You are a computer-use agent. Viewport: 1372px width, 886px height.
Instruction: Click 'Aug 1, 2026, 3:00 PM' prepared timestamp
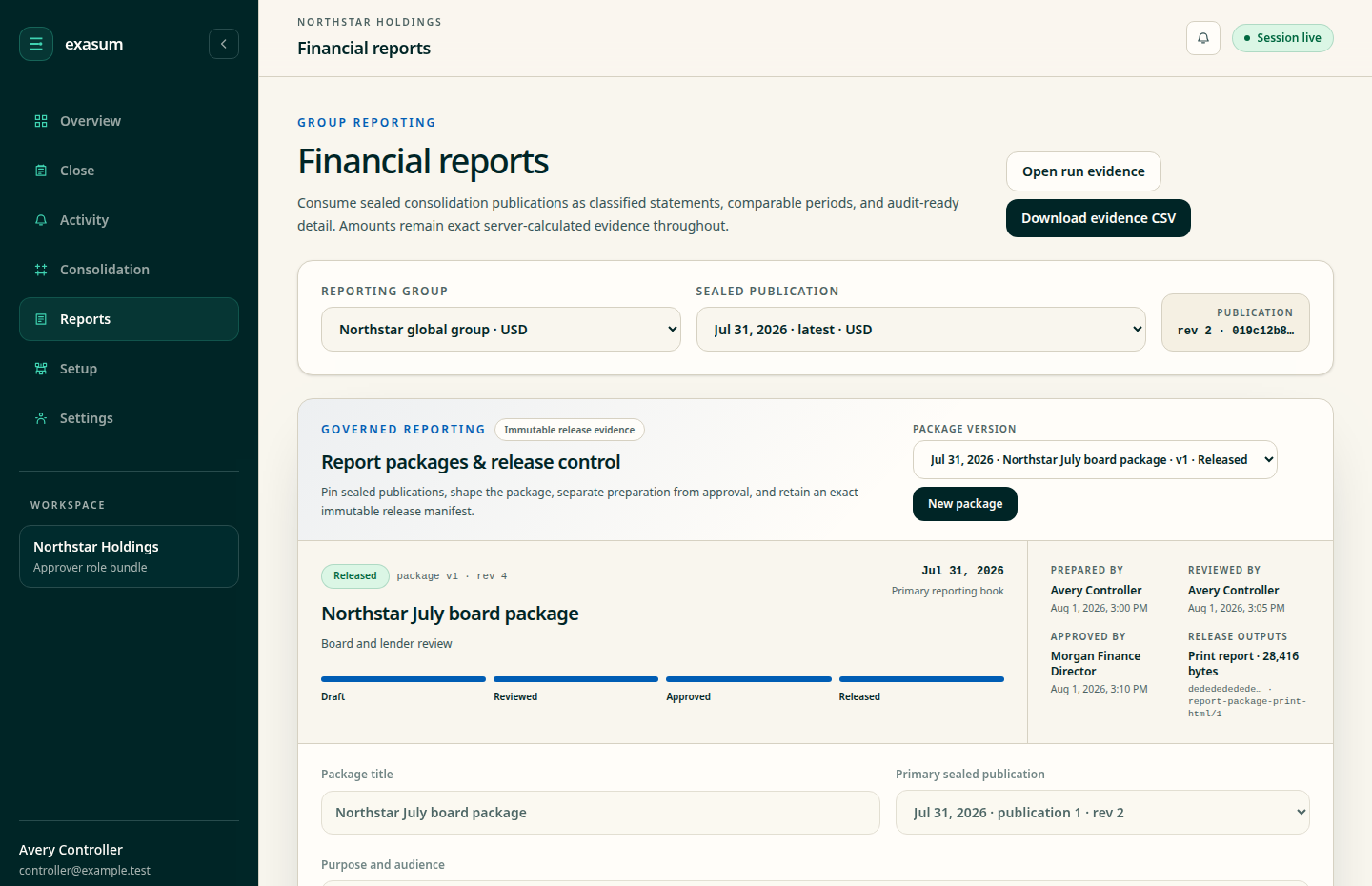[1099, 608]
